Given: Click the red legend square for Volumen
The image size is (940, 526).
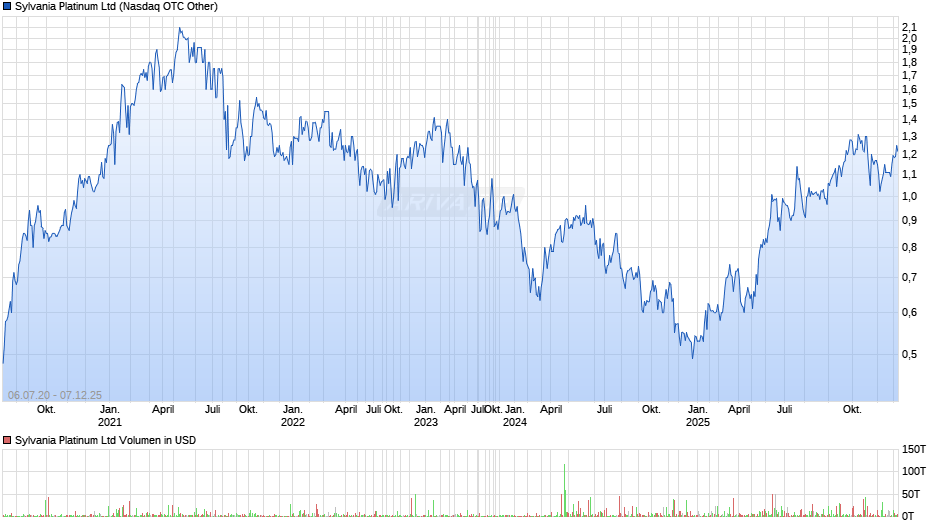Looking at the screenshot, I should (7, 440).
